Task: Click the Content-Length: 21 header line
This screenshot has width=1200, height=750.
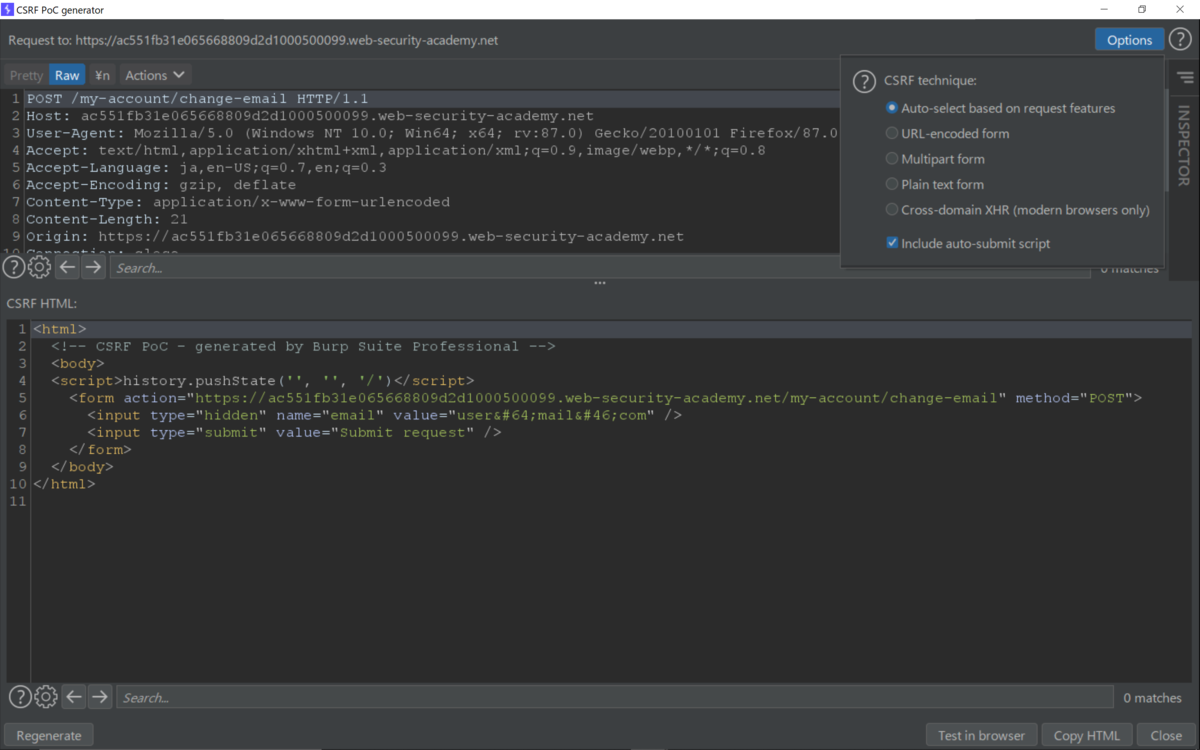Action: pyautogui.click(x=106, y=219)
